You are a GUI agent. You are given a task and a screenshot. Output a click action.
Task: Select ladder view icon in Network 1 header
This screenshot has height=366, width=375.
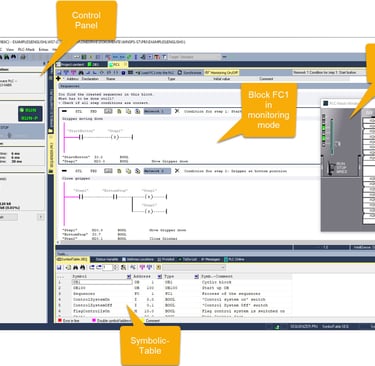coord(108,111)
